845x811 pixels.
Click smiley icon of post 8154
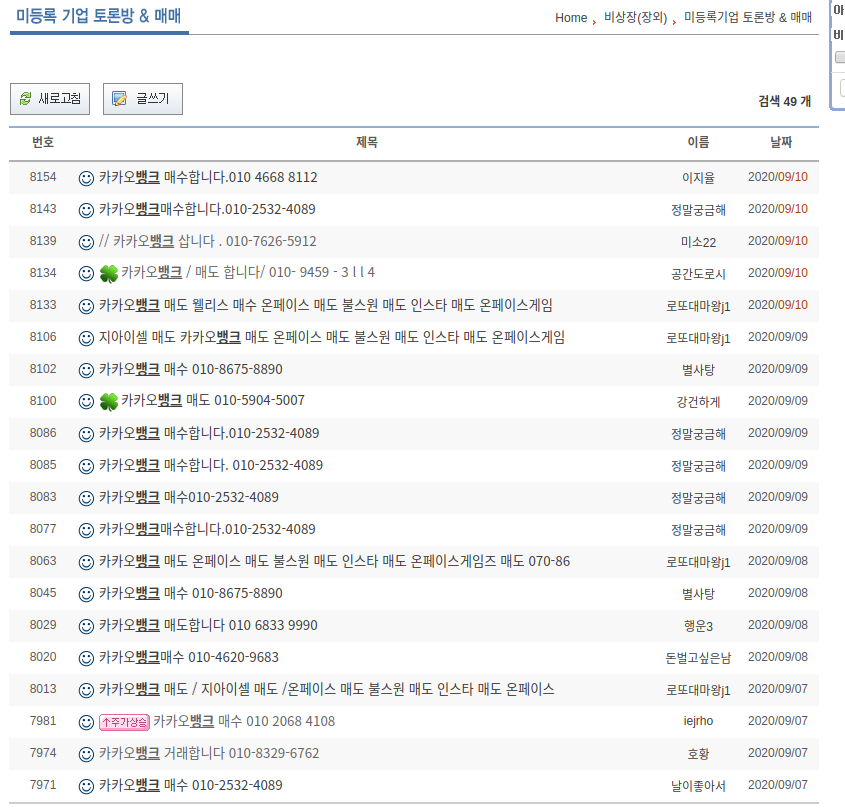pos(86,178)
